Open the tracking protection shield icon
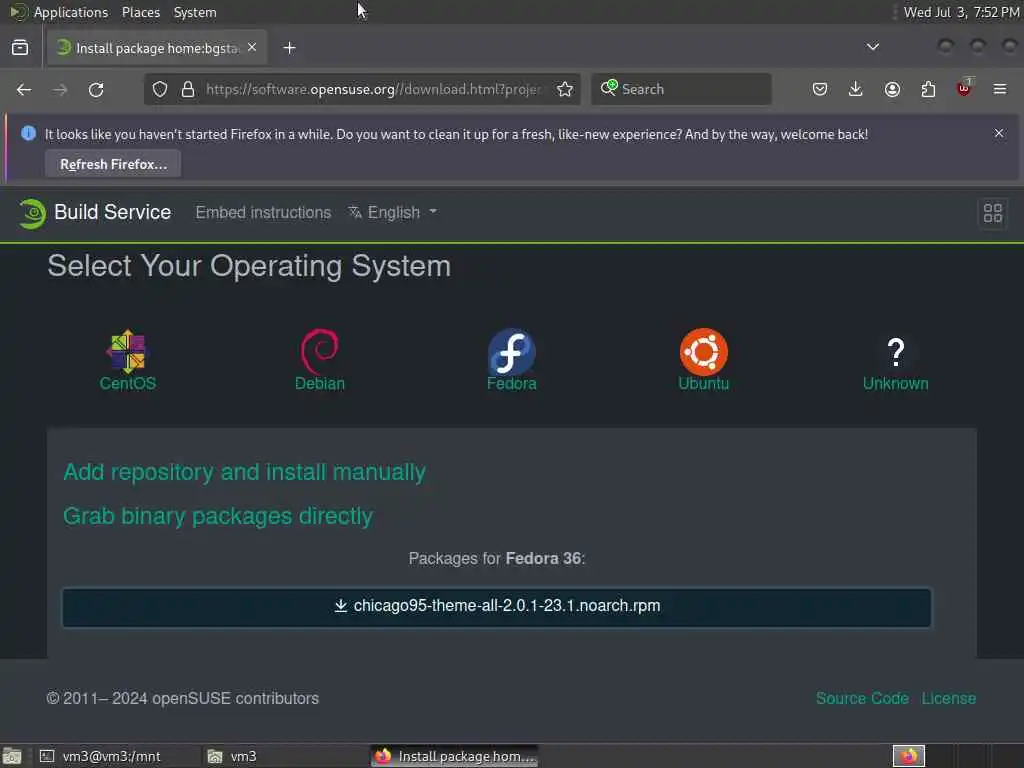Viewport: 1024px width, 768px height. 160,89
